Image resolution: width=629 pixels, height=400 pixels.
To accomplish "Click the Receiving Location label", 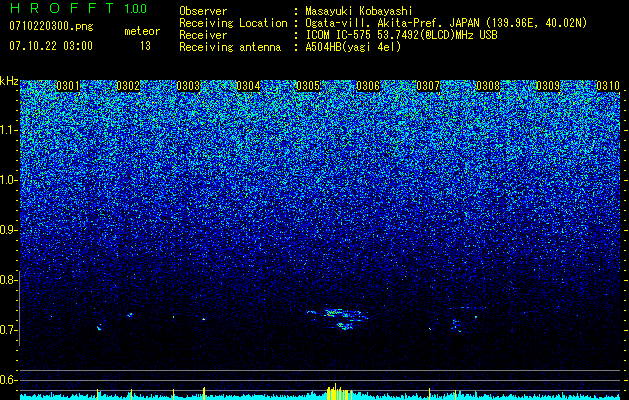I will tap(233, 23).
